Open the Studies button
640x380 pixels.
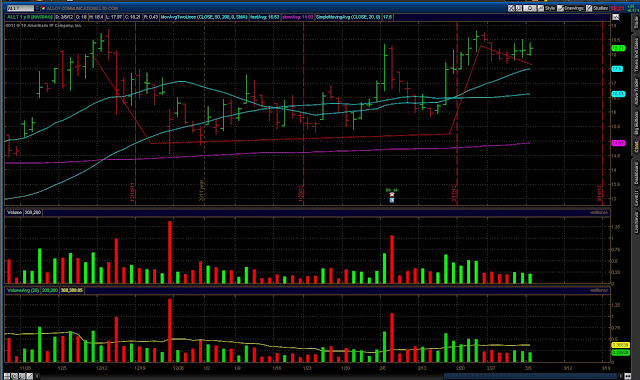pos(597,8)
